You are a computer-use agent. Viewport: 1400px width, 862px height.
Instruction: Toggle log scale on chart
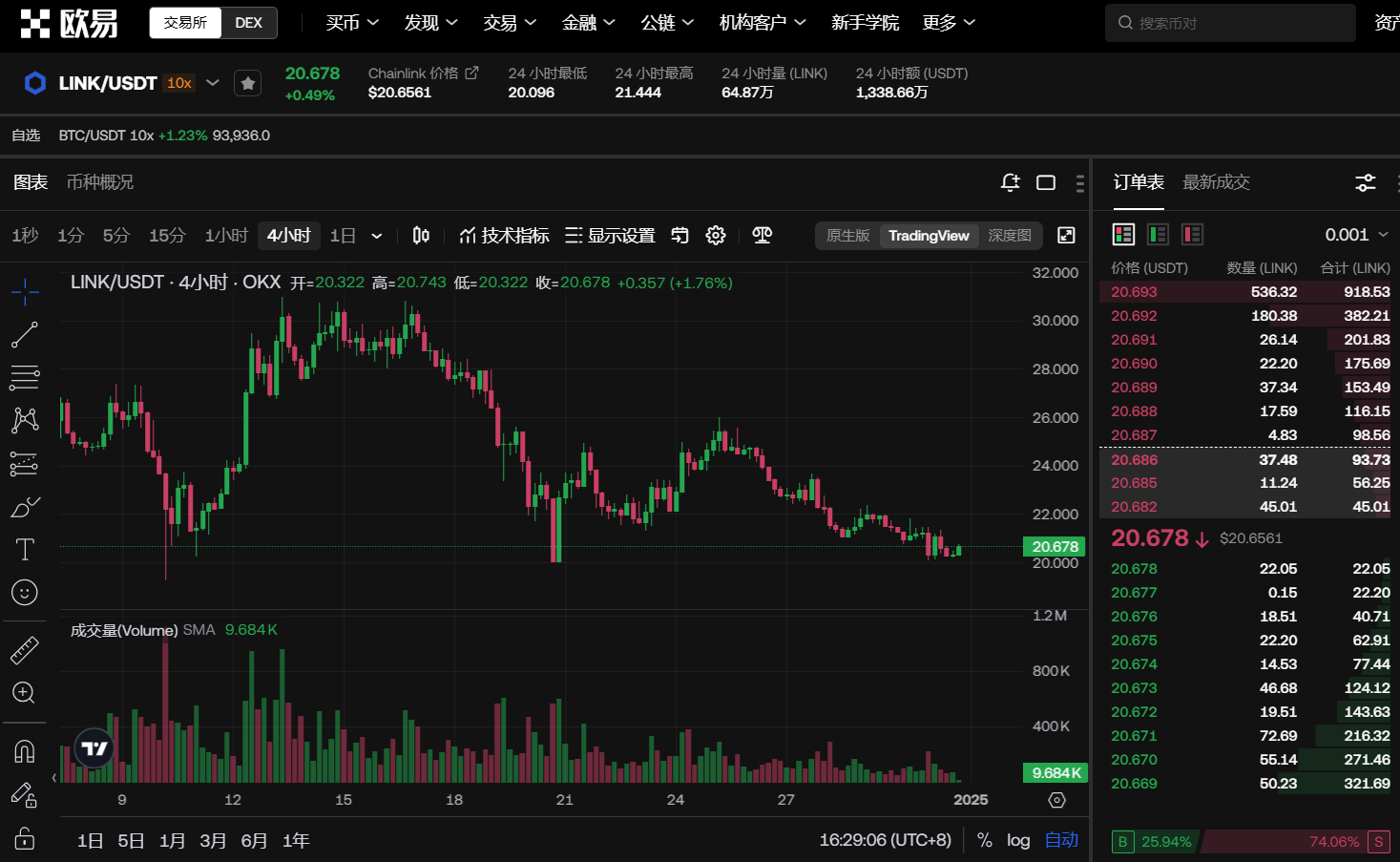coord(1018,840)
